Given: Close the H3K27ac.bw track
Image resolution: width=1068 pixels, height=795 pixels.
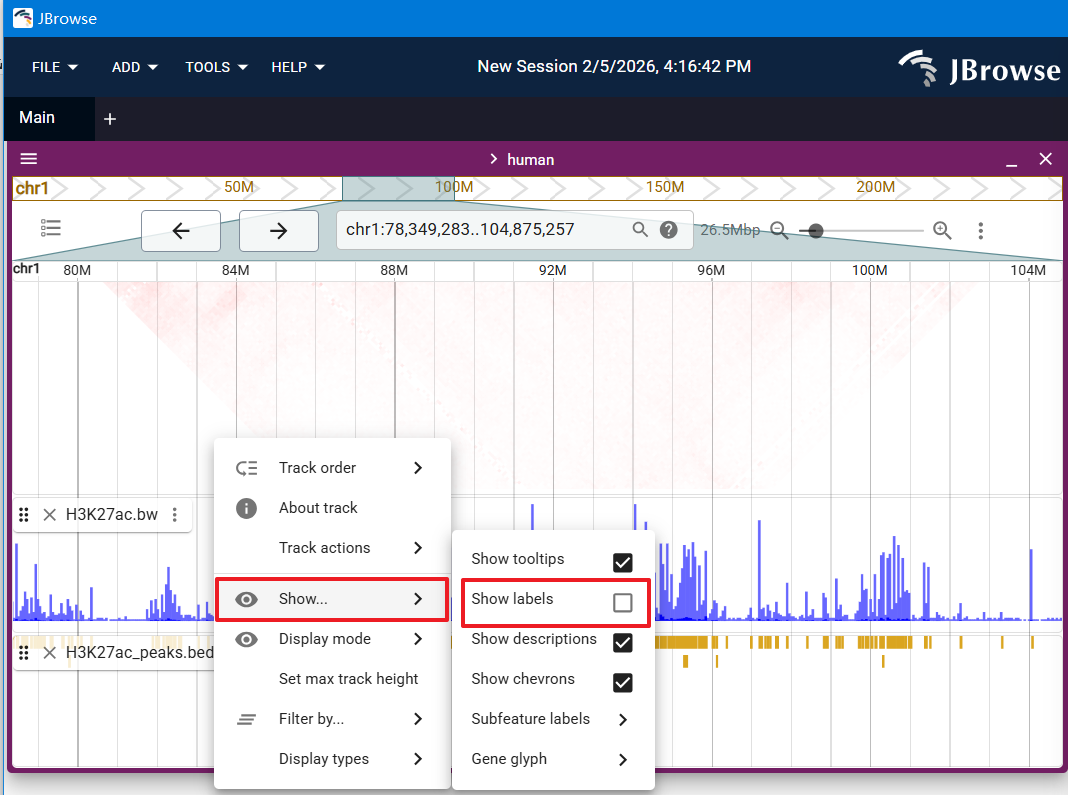Looking at the screenshot, I should point(49,514).
